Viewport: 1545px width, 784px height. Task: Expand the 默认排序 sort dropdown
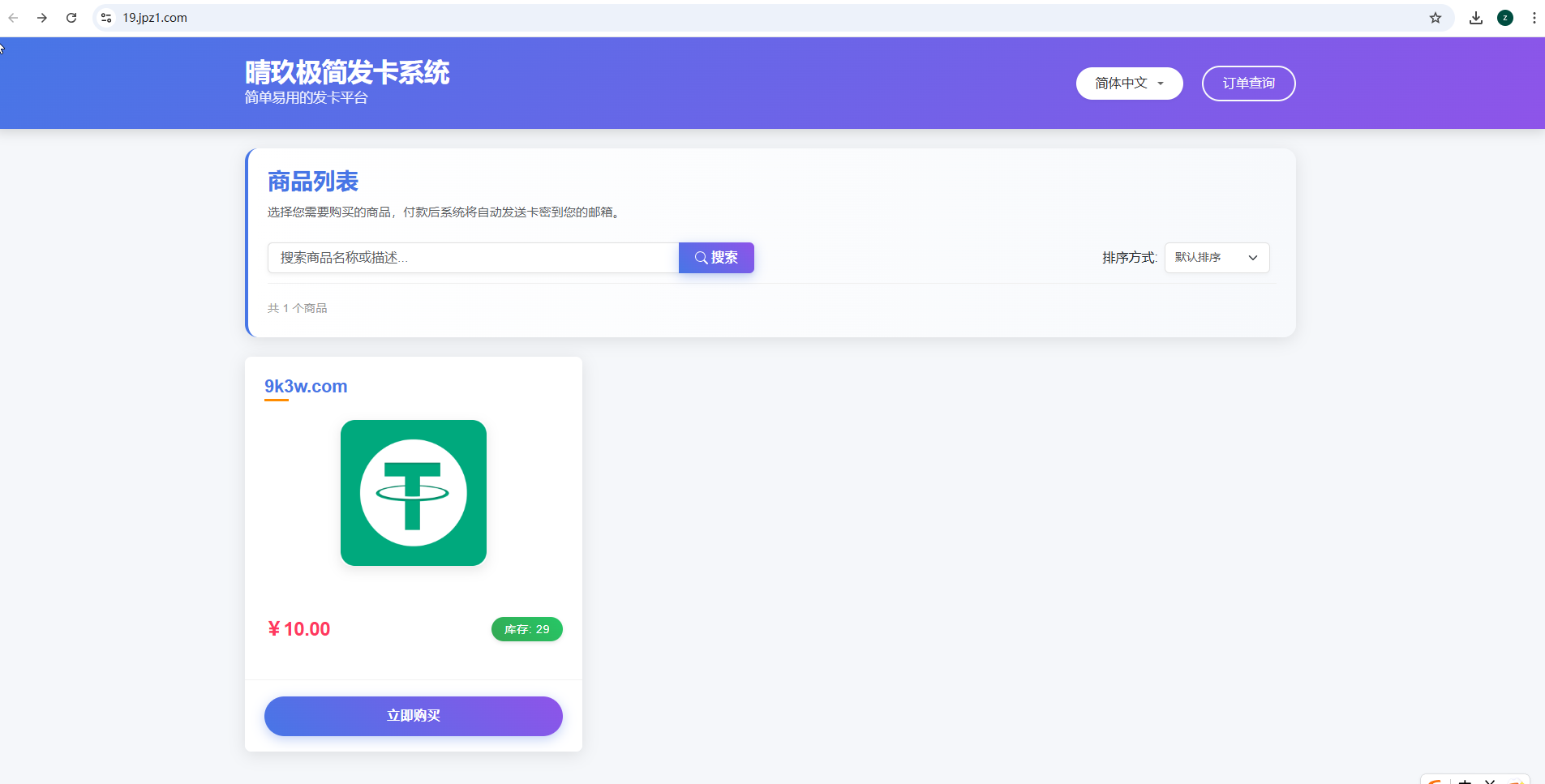(1217, 258)
